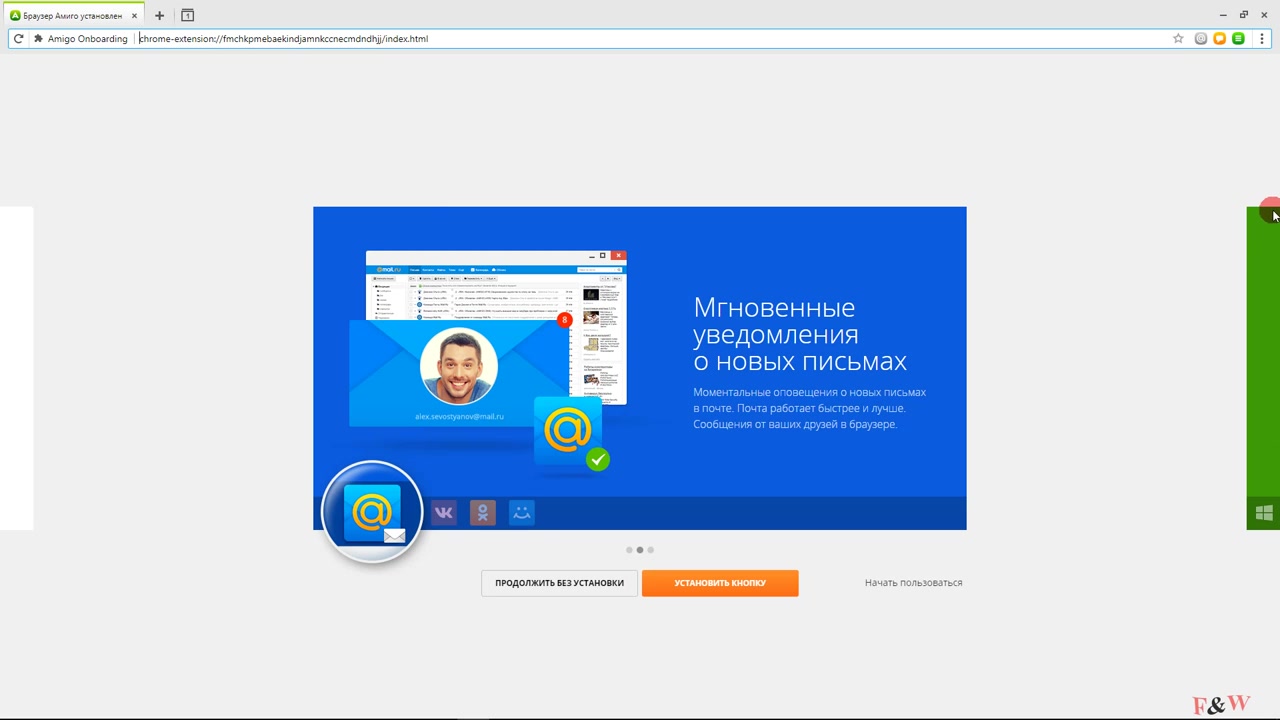
Task: Bookmark this page with the star icon
Action: (1178, 38)
